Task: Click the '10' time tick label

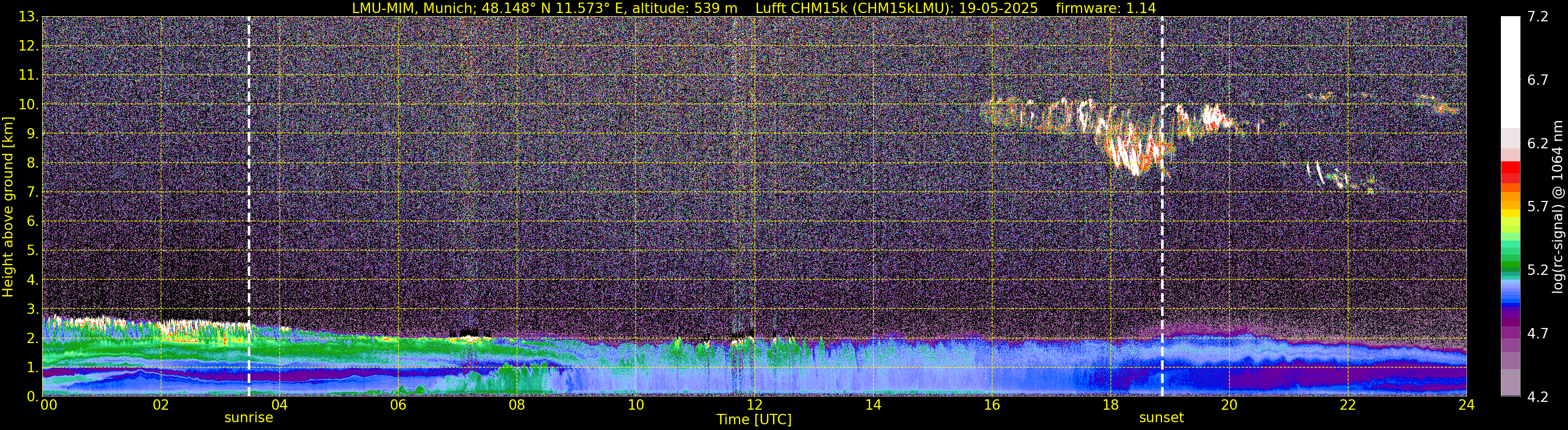Action: point(635,405)
